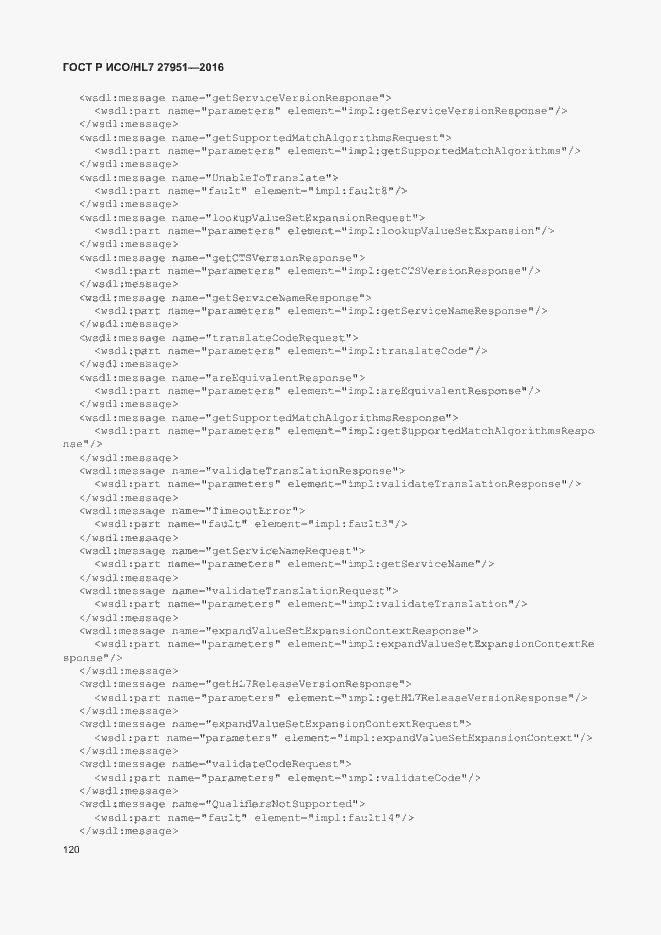Click the validateTranslationResponse message line
Viewport: 661px width, 935px height.
242,470
